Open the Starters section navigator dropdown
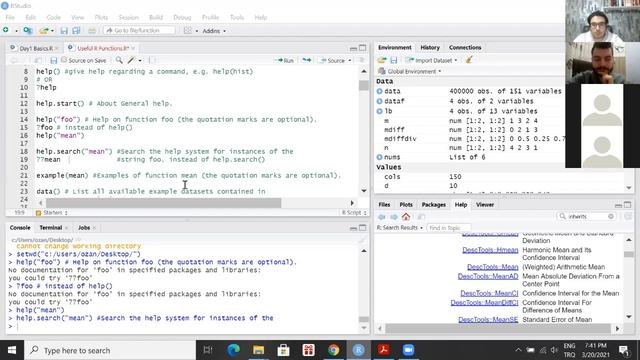Screen dimensions: 640x360 (x=52, y=213)
